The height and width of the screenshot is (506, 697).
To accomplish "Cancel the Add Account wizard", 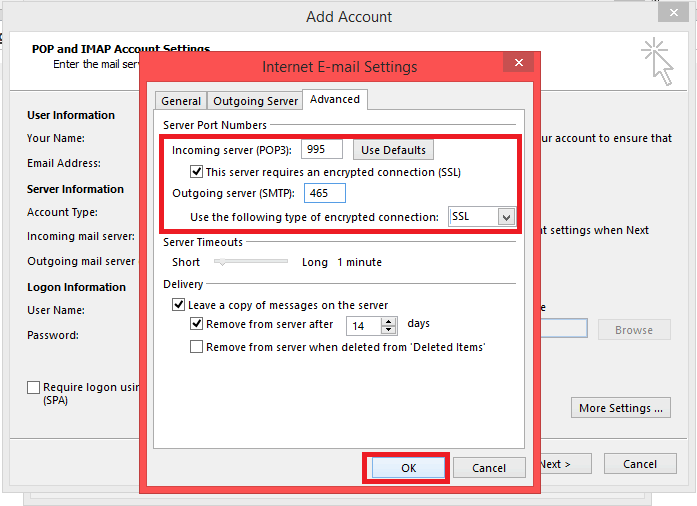I will point(640,464).
